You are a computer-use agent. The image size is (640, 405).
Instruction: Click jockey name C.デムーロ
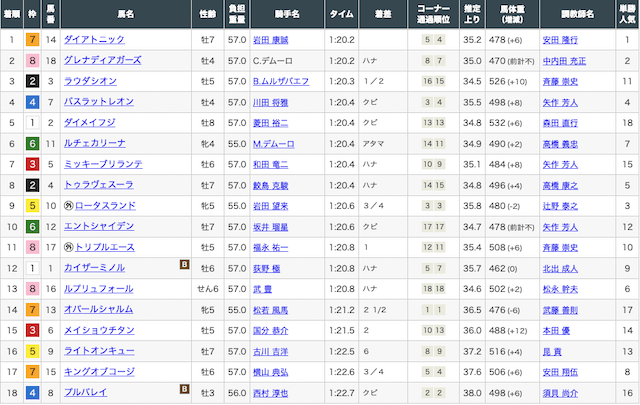point(272,61)
